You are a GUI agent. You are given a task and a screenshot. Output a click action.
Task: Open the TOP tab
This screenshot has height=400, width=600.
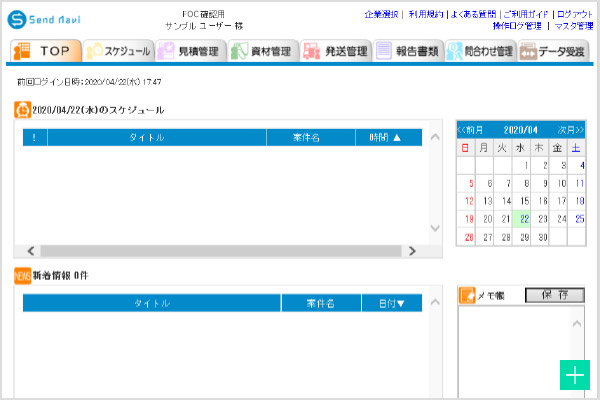click(x=46, y=51)
